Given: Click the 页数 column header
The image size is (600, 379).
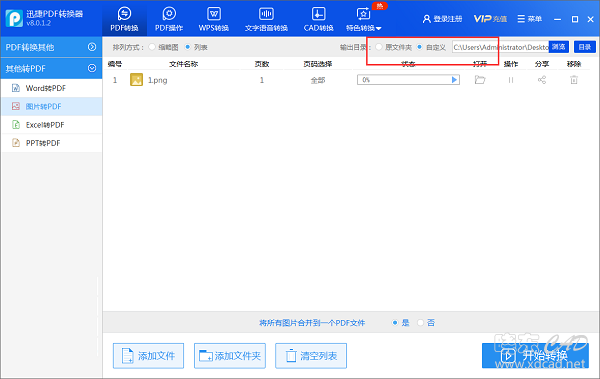Looking at the screenshot, I should tap(262, 64).
